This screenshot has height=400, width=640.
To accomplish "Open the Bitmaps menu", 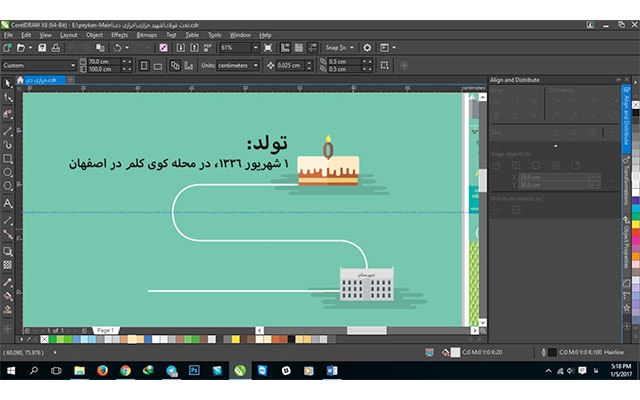I will (x=147, y=35).
